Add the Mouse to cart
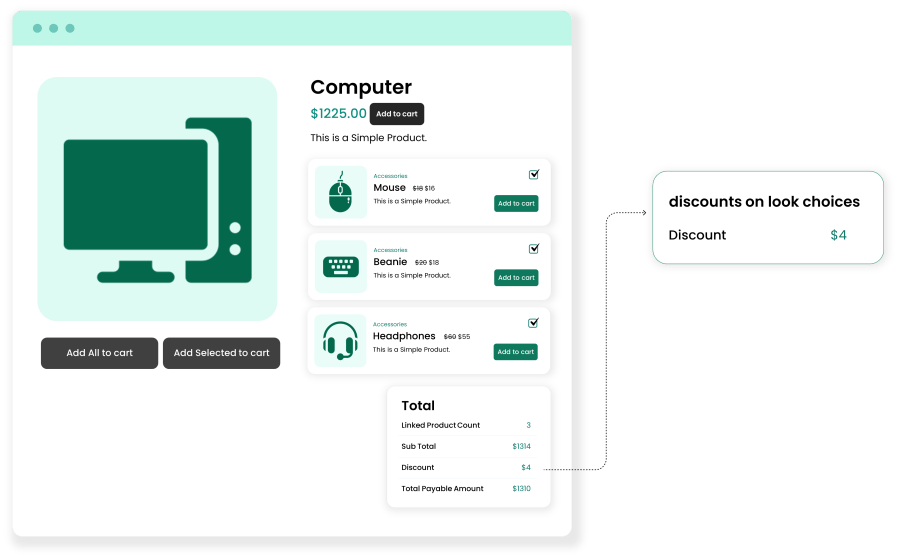Viewport: 899px width, 559px height. (x=516, y=204)
